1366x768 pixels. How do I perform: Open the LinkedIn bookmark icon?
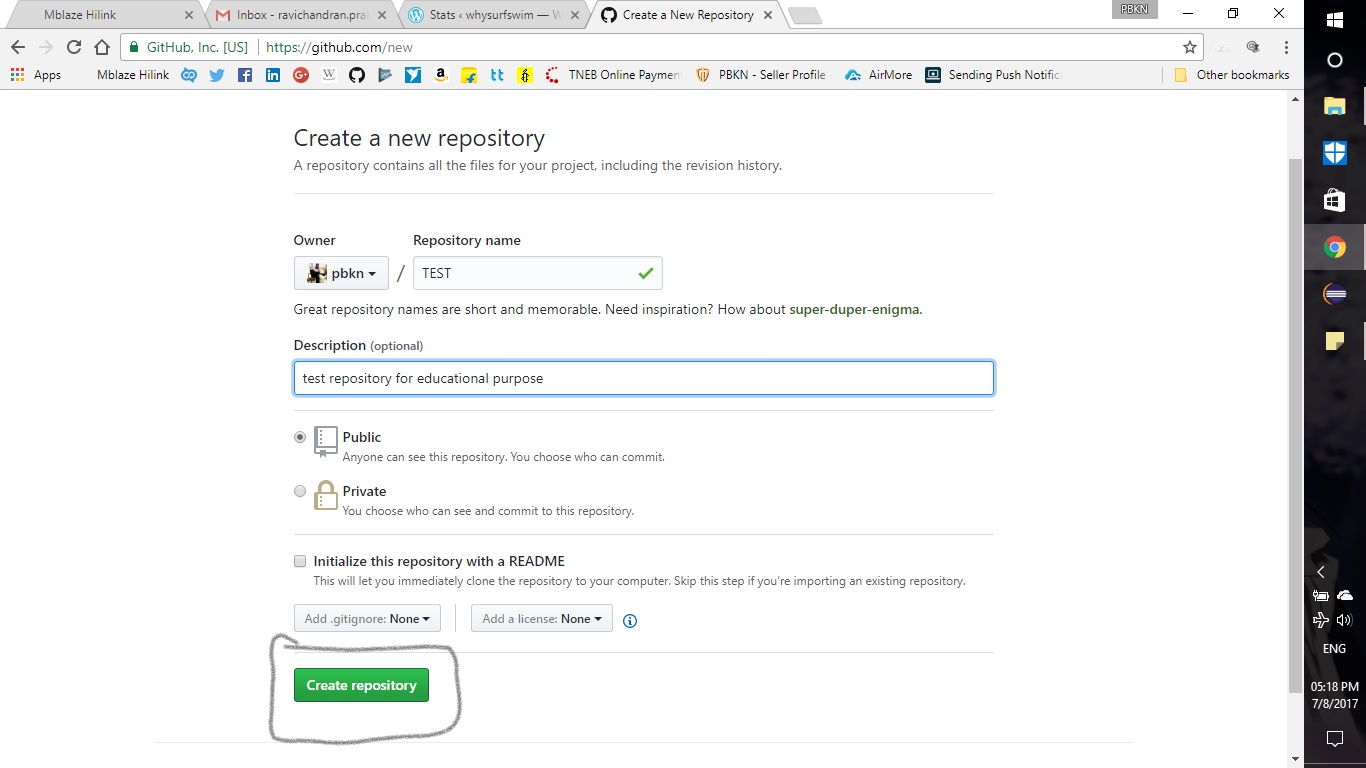[272, 75]
